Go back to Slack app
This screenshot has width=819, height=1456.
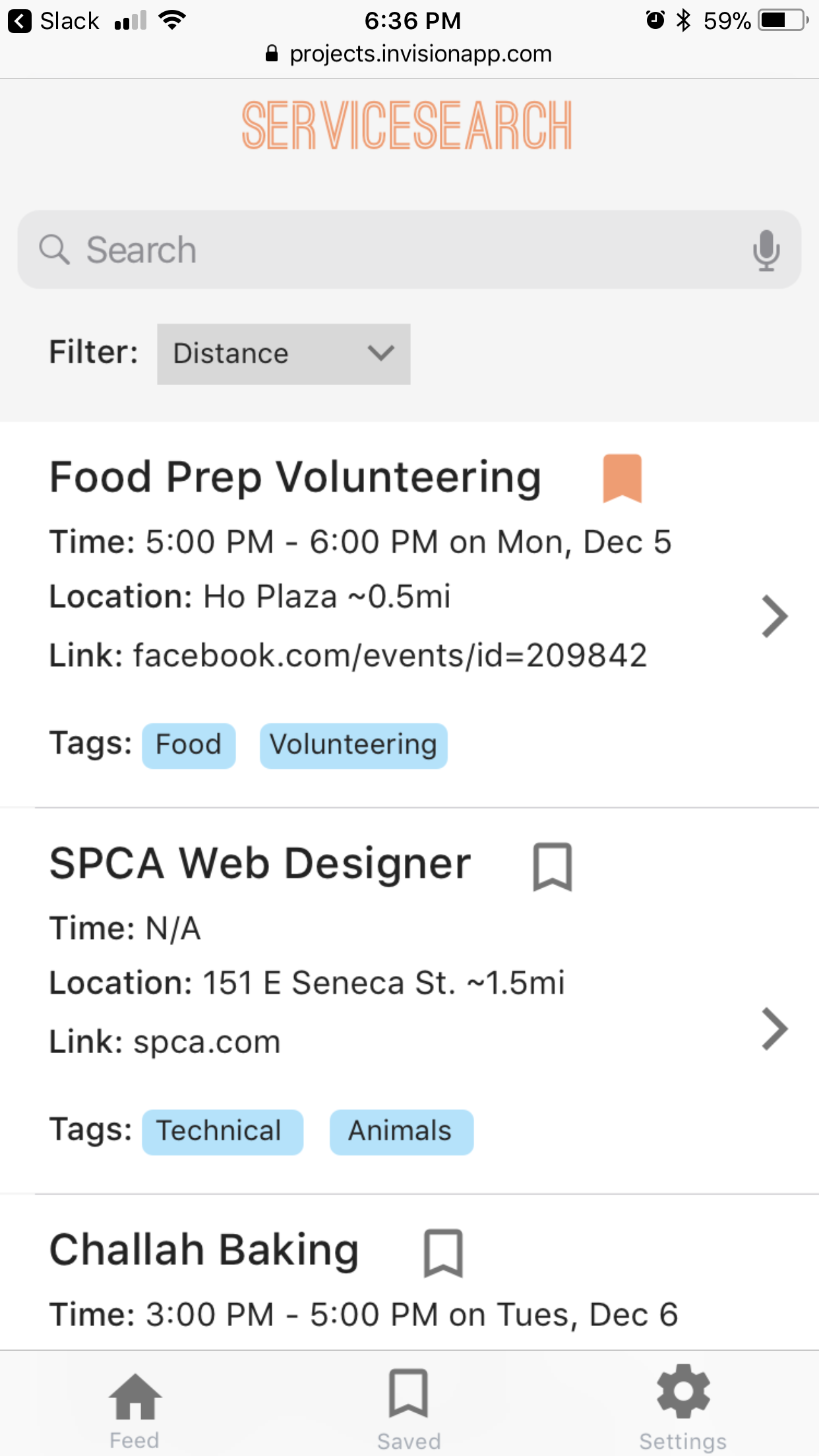tap(54, 21)
